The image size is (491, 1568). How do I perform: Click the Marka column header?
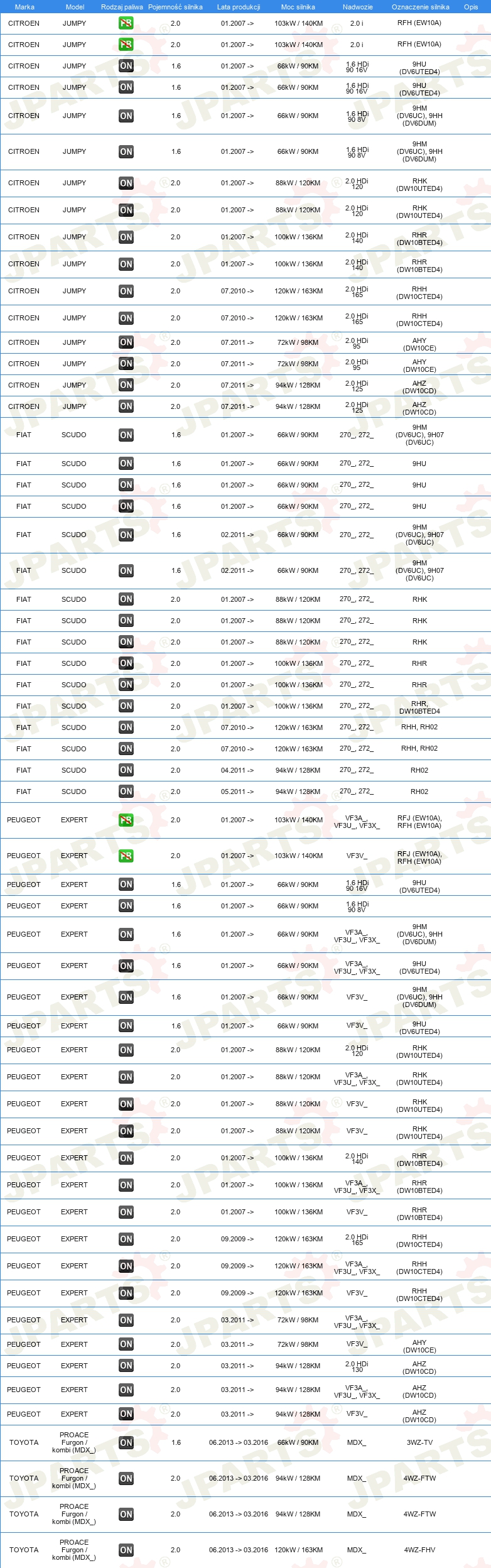pos(24,7)
